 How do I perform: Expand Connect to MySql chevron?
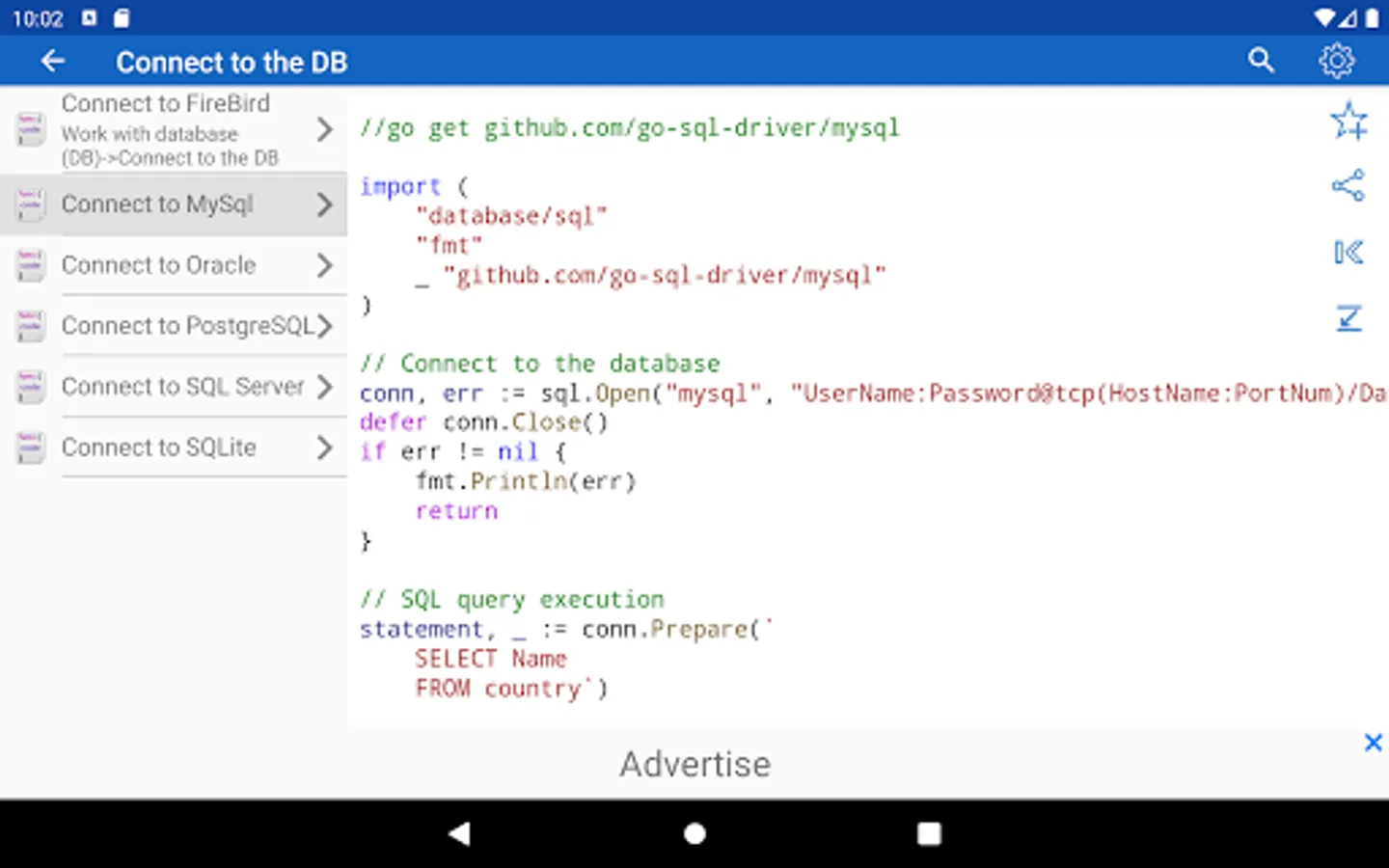point(325,204)
